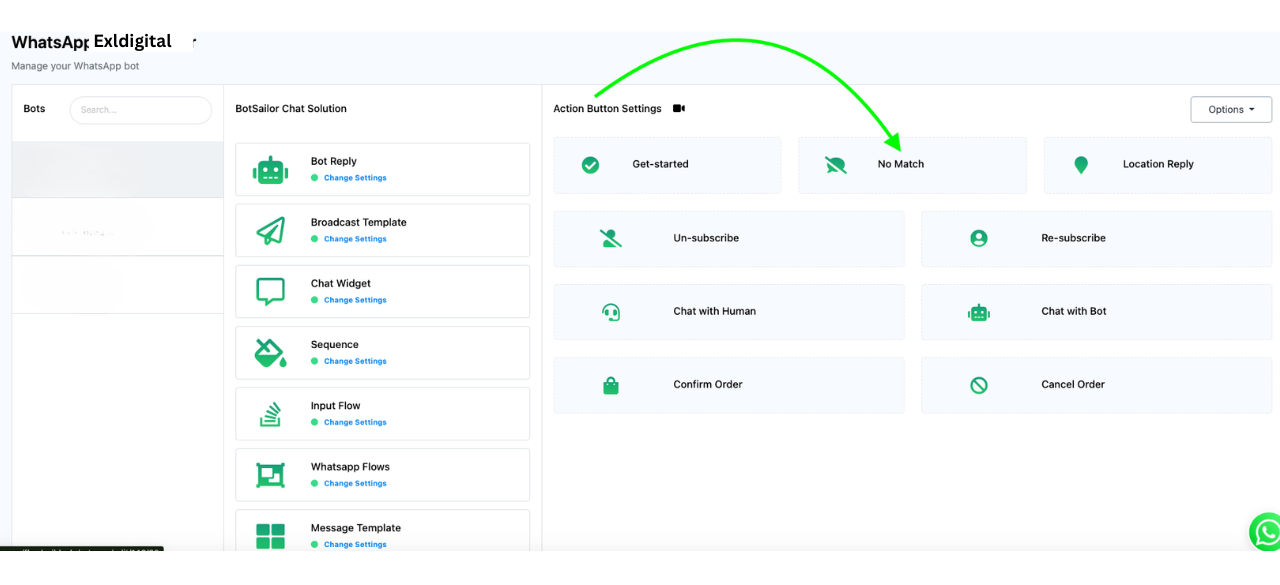Click the Re-subscribe user icon
This screenshot has height=585, width=1280.
[x=979, y=238]
